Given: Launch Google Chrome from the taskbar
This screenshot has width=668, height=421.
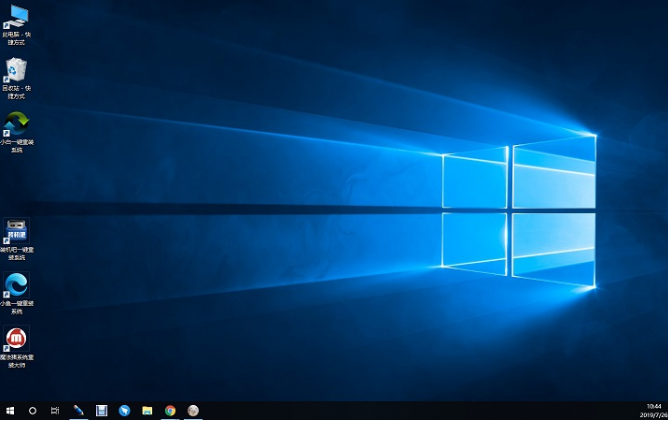Looking at the screenshot, I should (x=170, y=411).
